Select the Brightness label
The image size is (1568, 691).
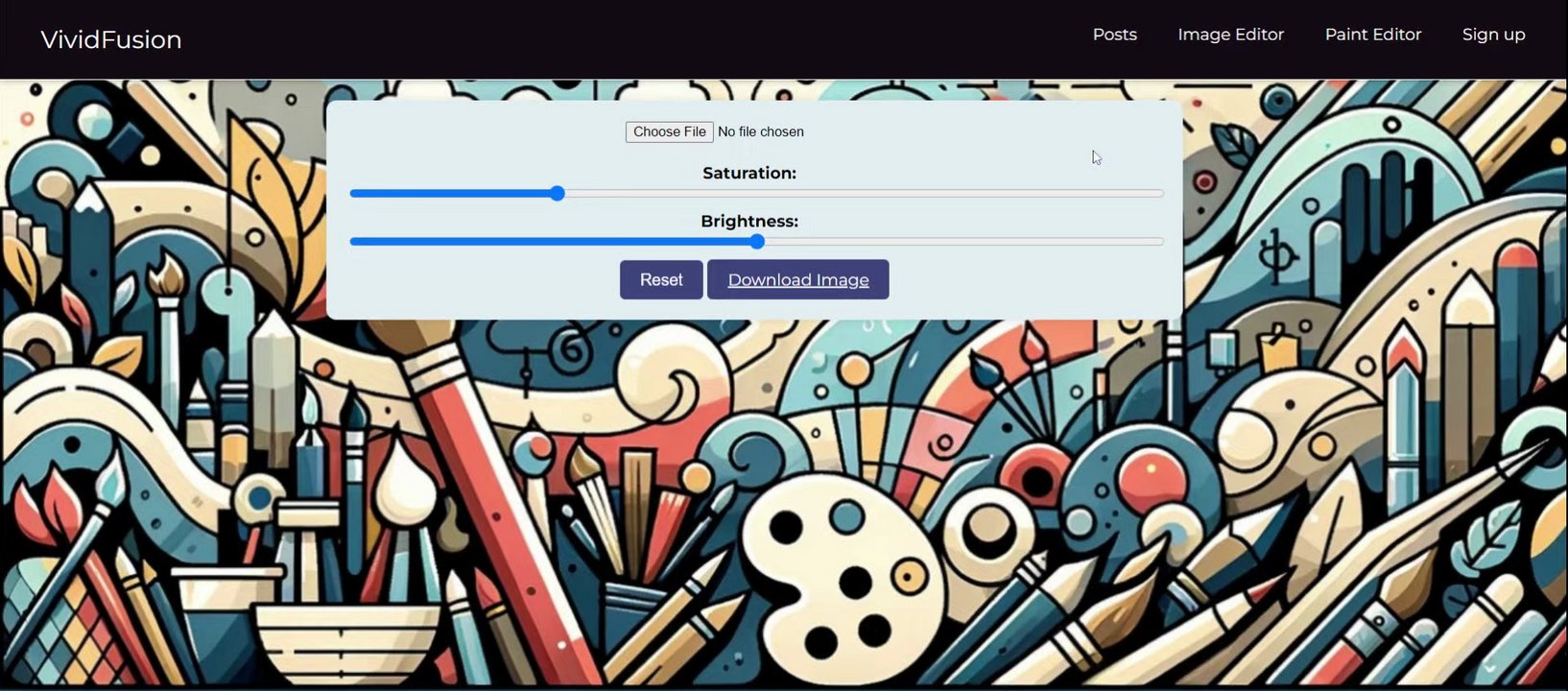(x=749, y=221)
